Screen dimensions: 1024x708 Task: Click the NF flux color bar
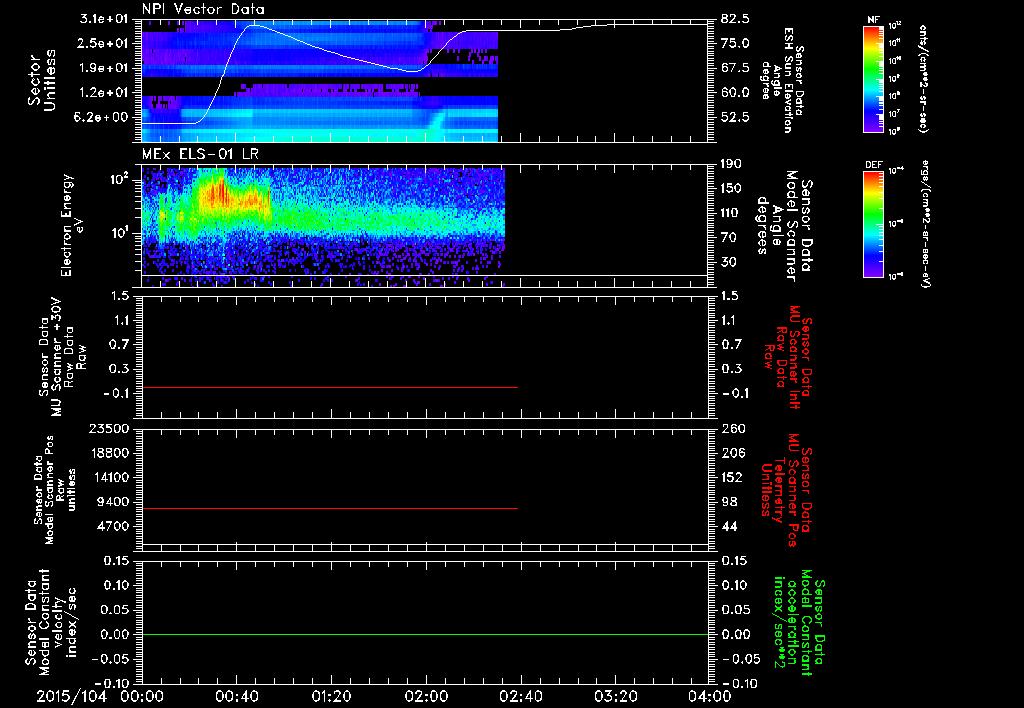coord(873,79)
